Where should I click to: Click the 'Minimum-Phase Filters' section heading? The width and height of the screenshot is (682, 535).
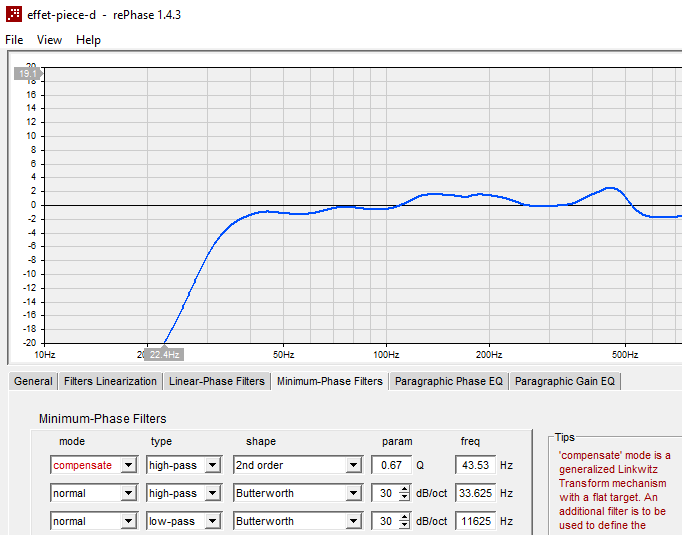click(x=103, y=419)
